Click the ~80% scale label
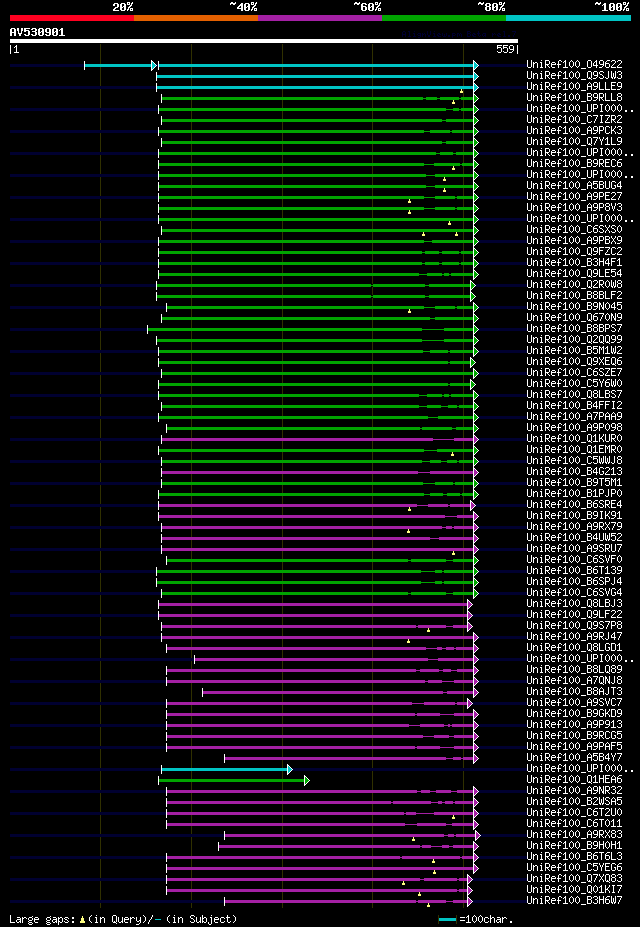 pyautogui.click(x=492, y=7)
